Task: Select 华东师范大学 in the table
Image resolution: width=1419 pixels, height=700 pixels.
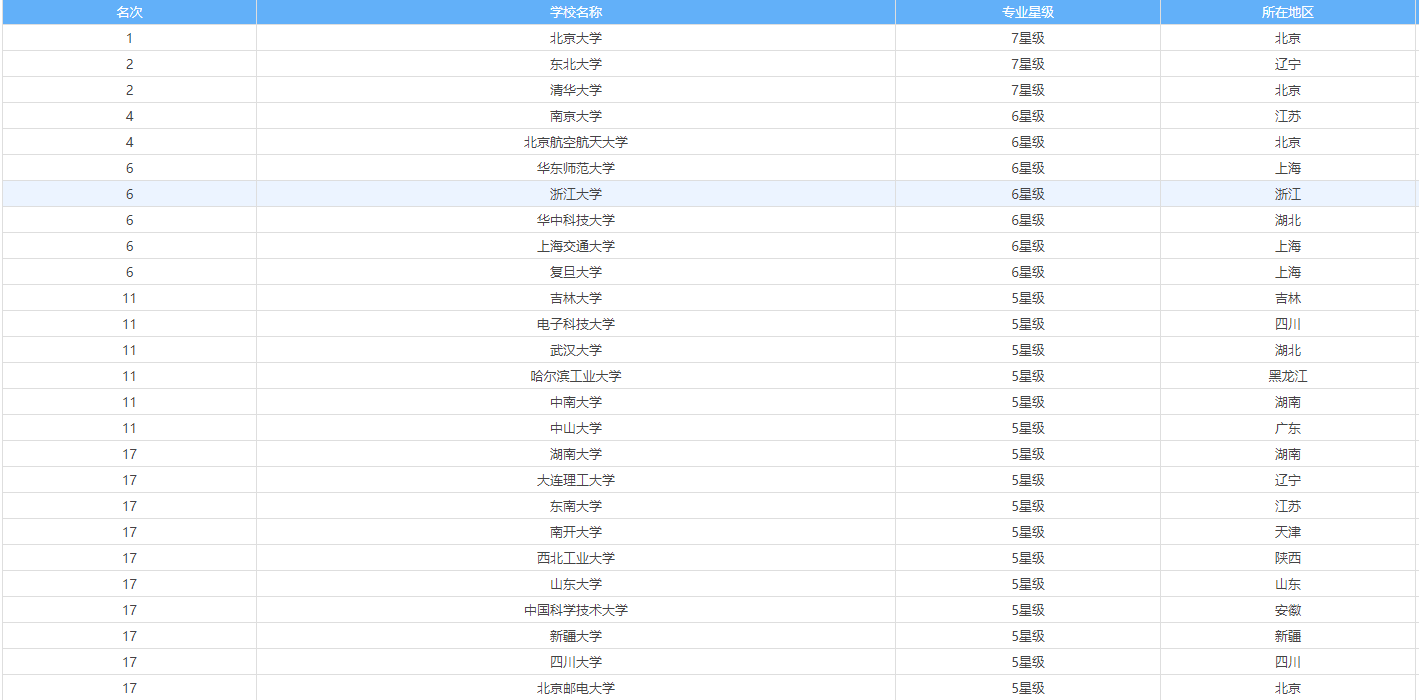Action: point(576,168)
